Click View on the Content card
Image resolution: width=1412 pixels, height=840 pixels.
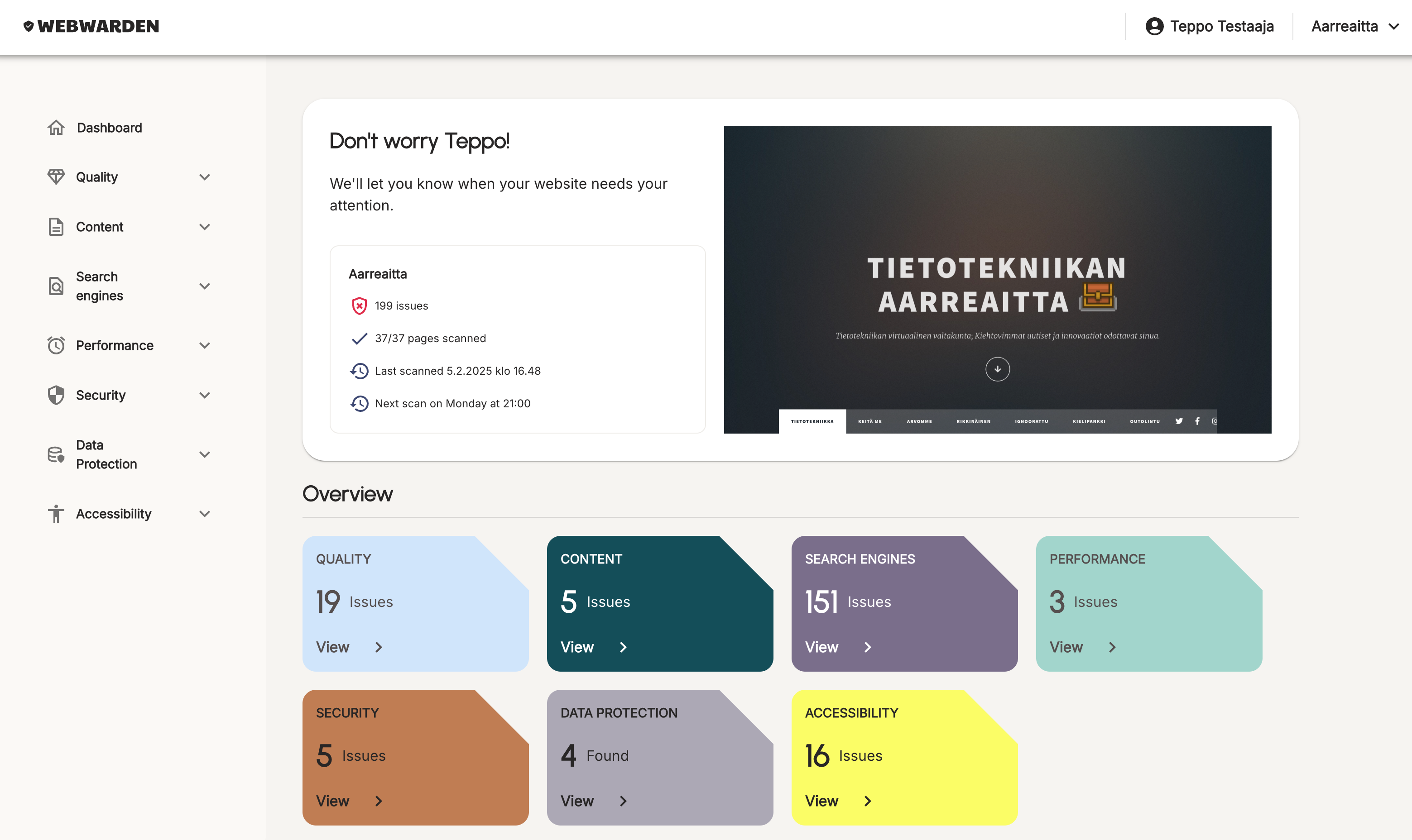pos(594,646)
